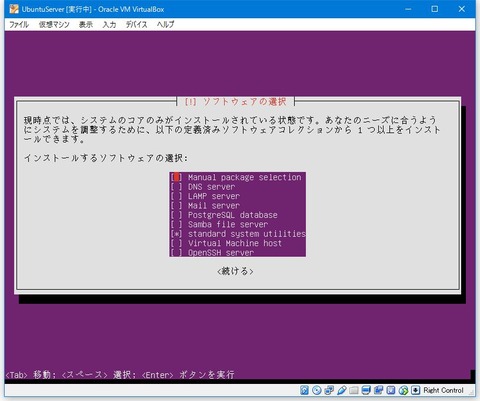Uncheck standard system utilities
Image resolution: width=480 pixels, height=401 pixels.
(176, 234)
